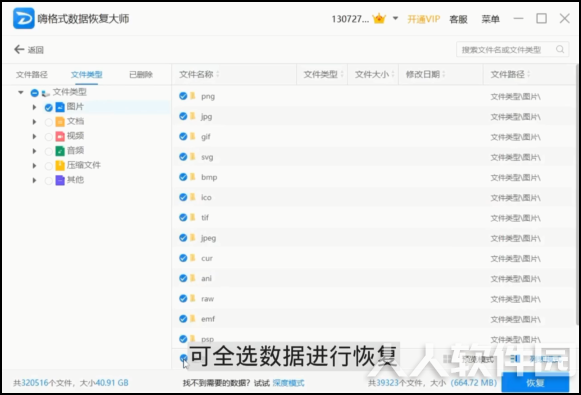Expand the 压缩文件 tree node
Screen dimensions: 581x395
click(34, 166)
